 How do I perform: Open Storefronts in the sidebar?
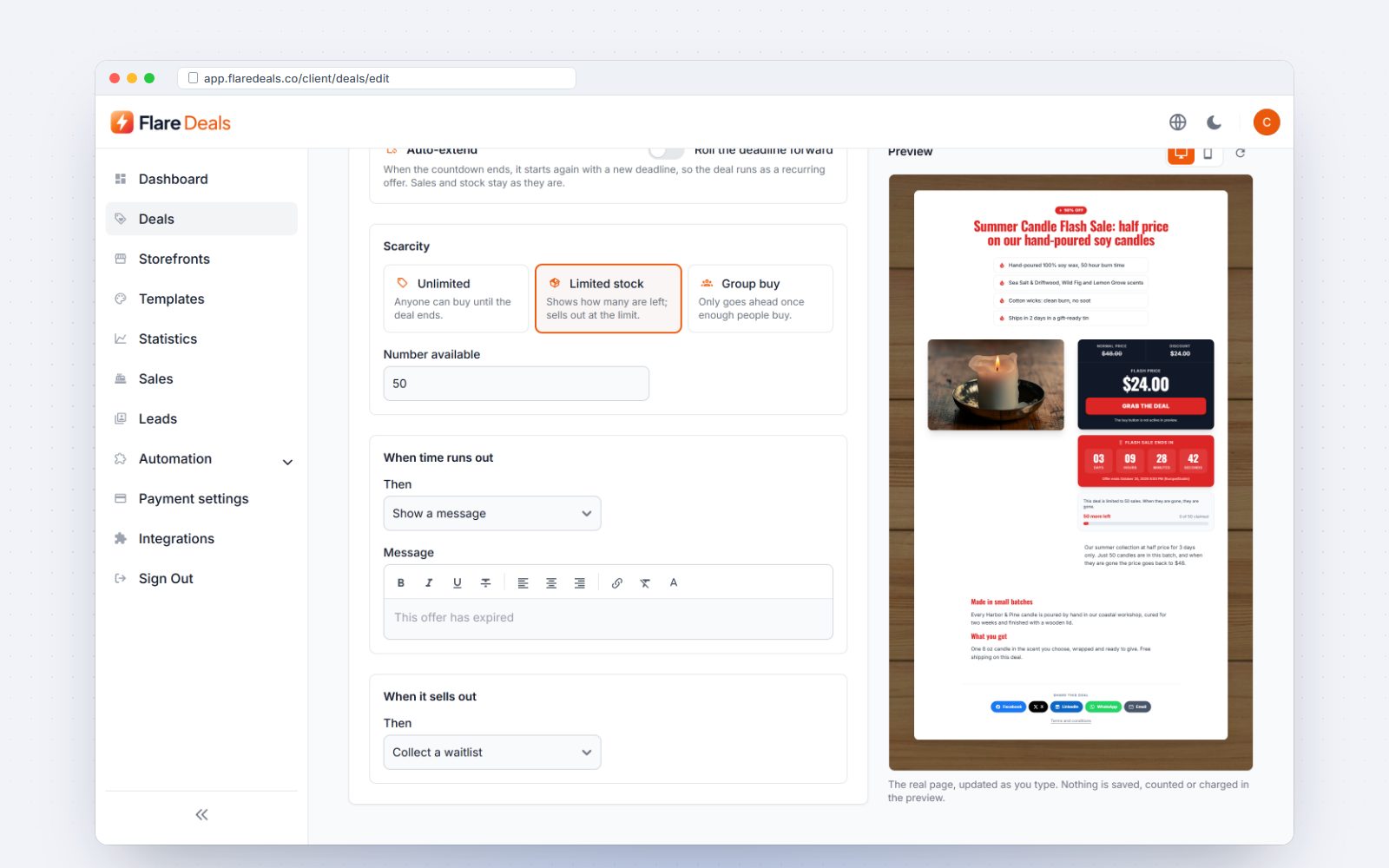[201, 259]
